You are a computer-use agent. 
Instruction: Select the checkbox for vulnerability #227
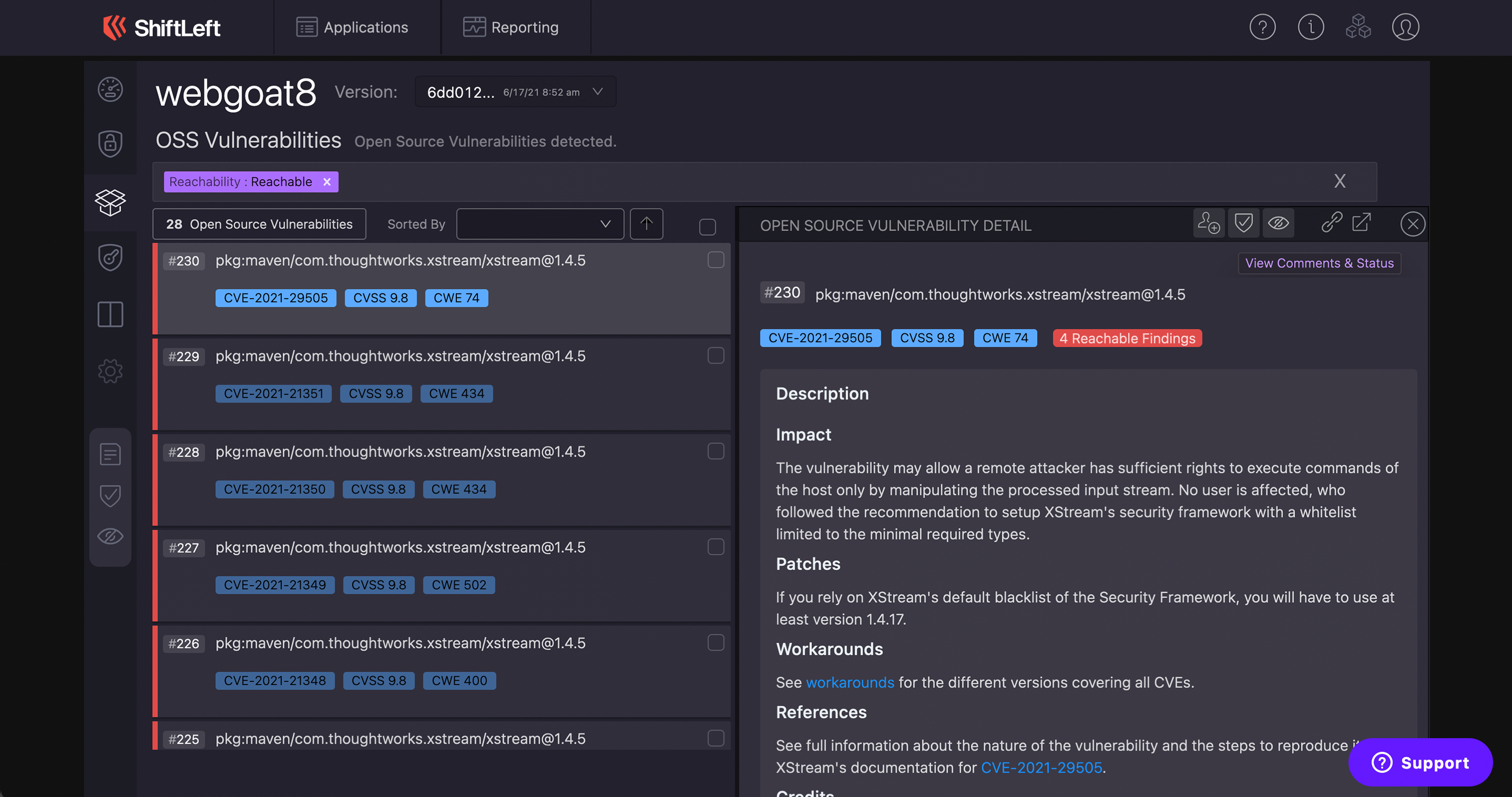click(715, 547)
